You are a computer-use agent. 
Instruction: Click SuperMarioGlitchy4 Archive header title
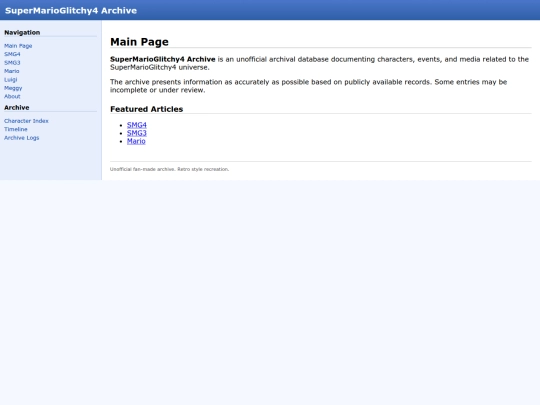pos(71,11)
